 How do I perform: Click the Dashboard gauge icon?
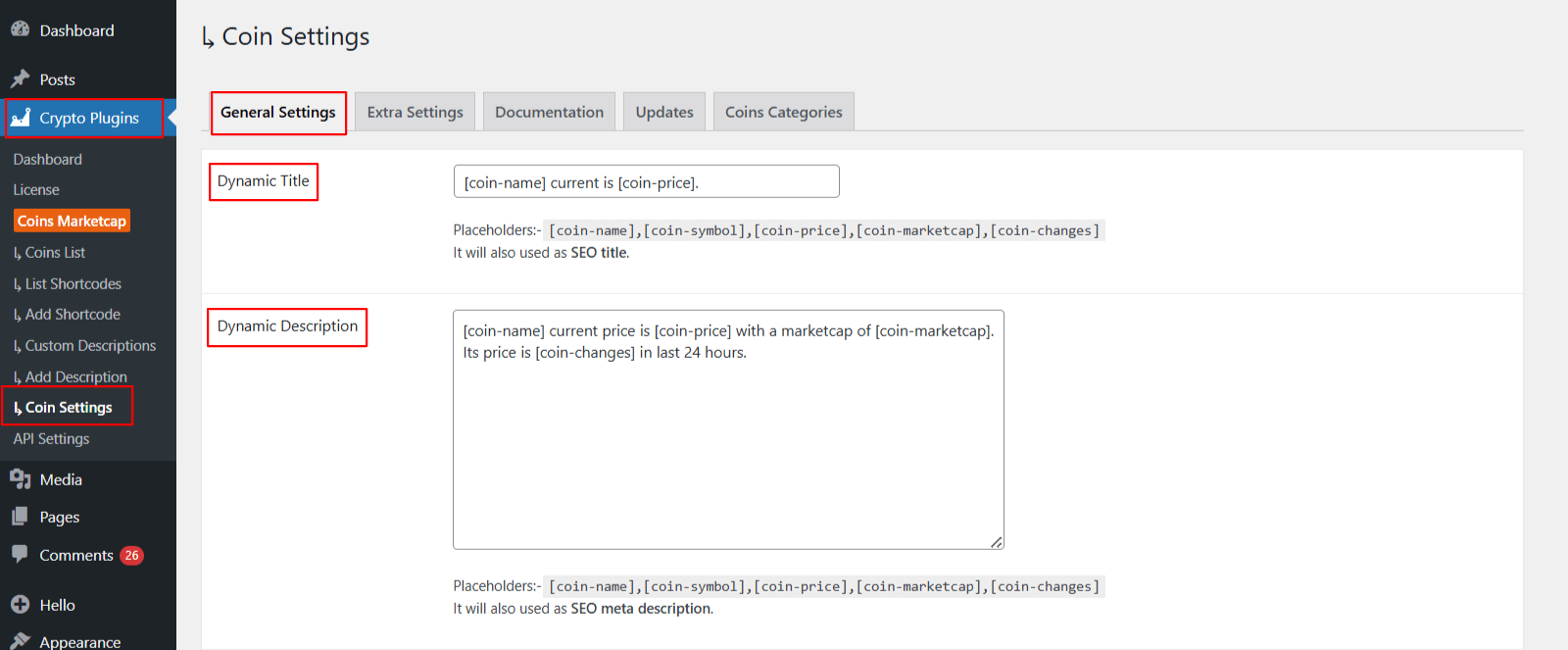[x=20, y=29]
